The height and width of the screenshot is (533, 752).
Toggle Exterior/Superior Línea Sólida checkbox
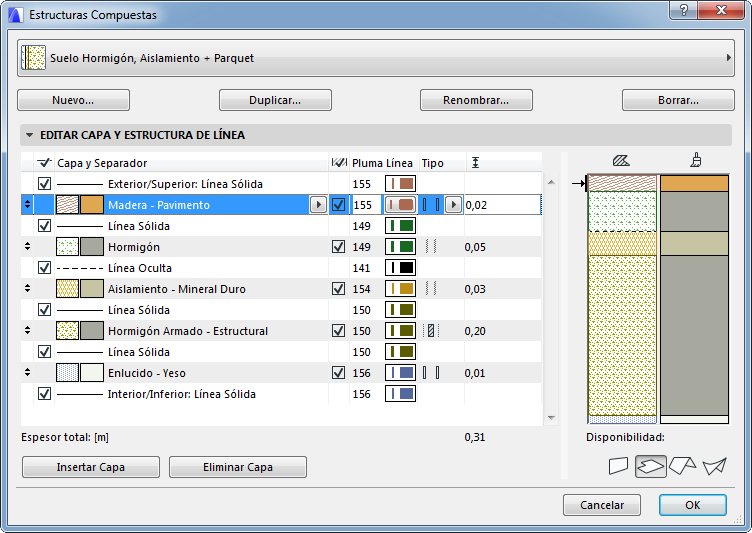44,184
